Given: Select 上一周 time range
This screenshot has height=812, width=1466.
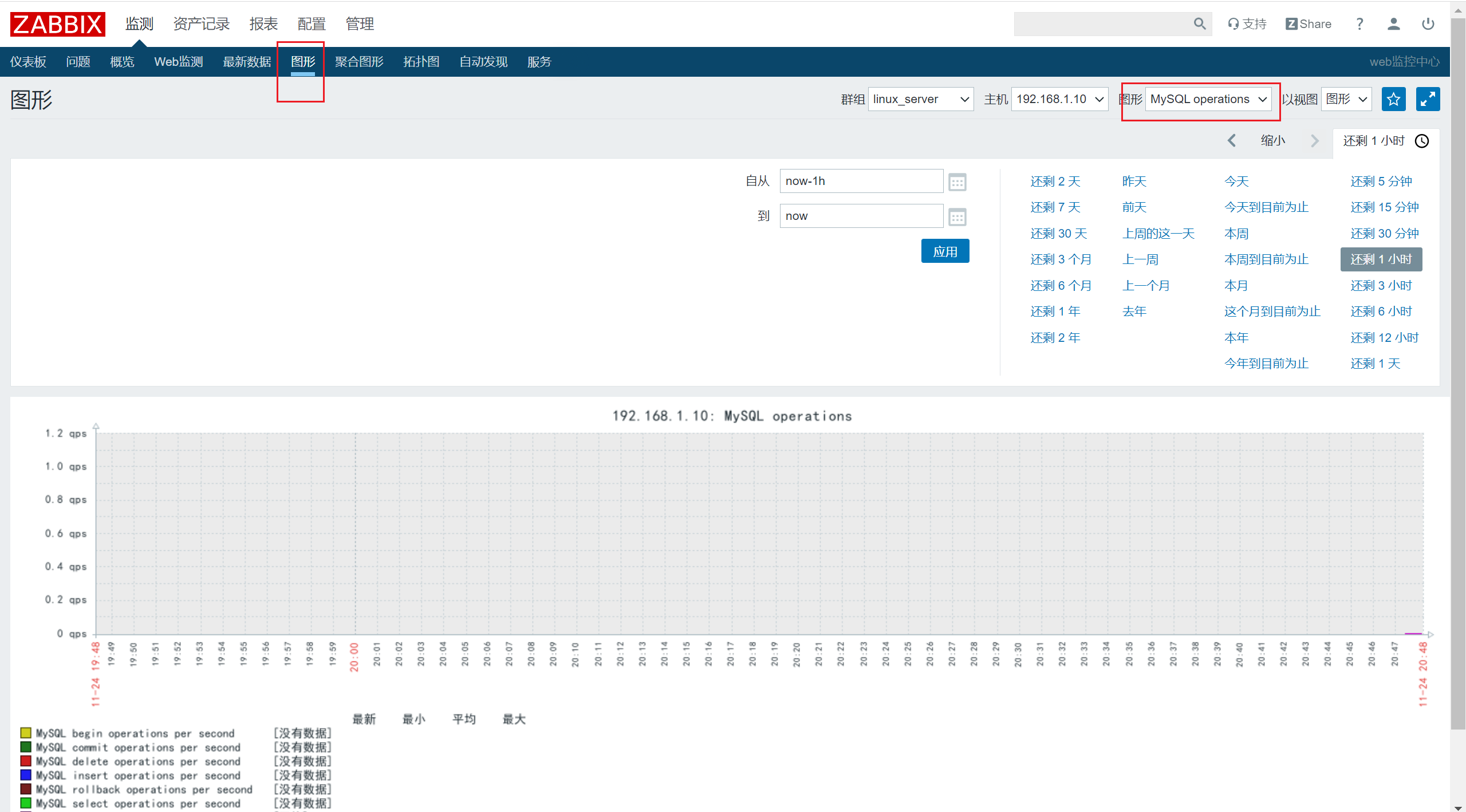Looking at the screenshot, I should point(1140,259).
